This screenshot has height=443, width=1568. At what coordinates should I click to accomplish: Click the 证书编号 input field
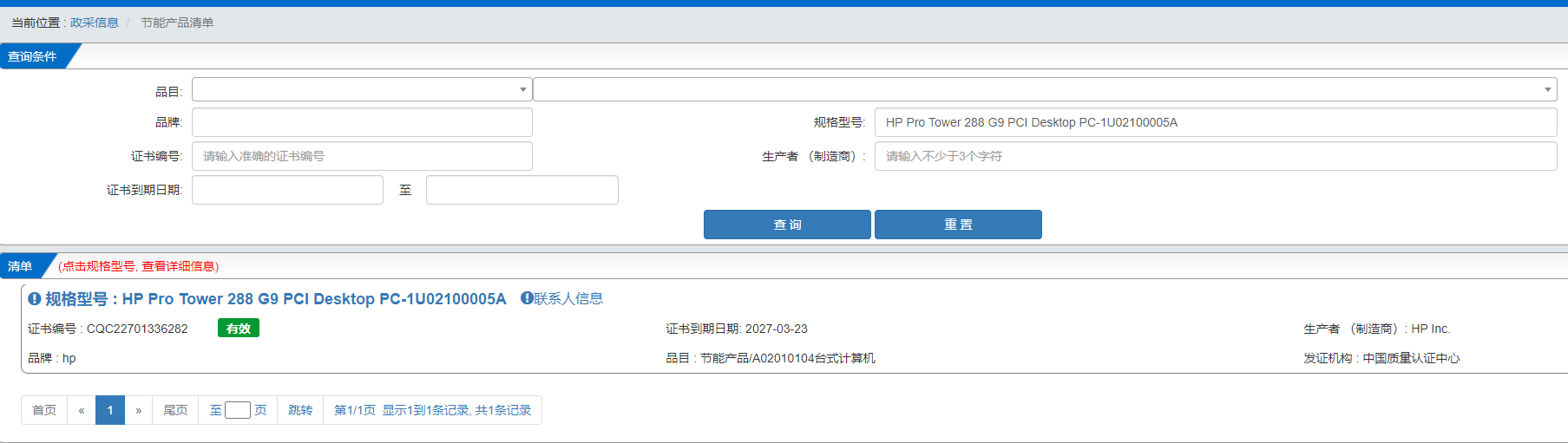[x=362, y=156]
